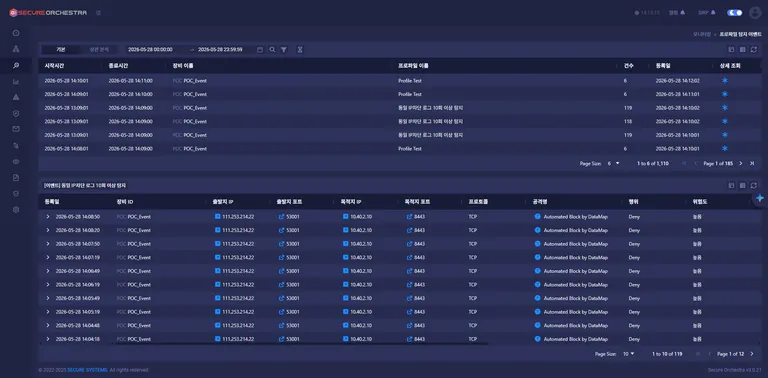The image size is (768, 378).
Task: Open the mail envelope icon in sidebar
Action: [x=16, y=129]
